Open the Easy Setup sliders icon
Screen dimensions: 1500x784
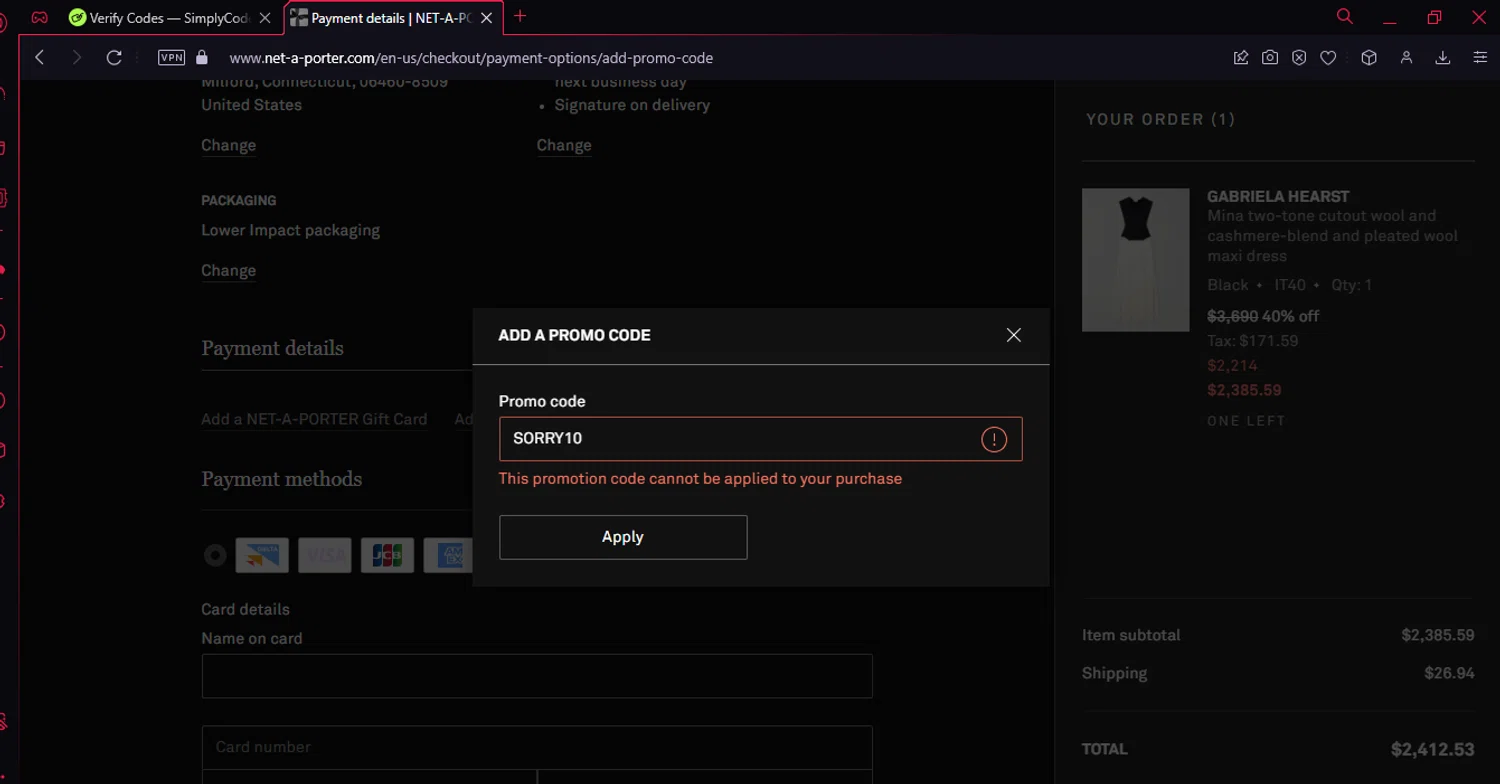tap(1480, 58)
